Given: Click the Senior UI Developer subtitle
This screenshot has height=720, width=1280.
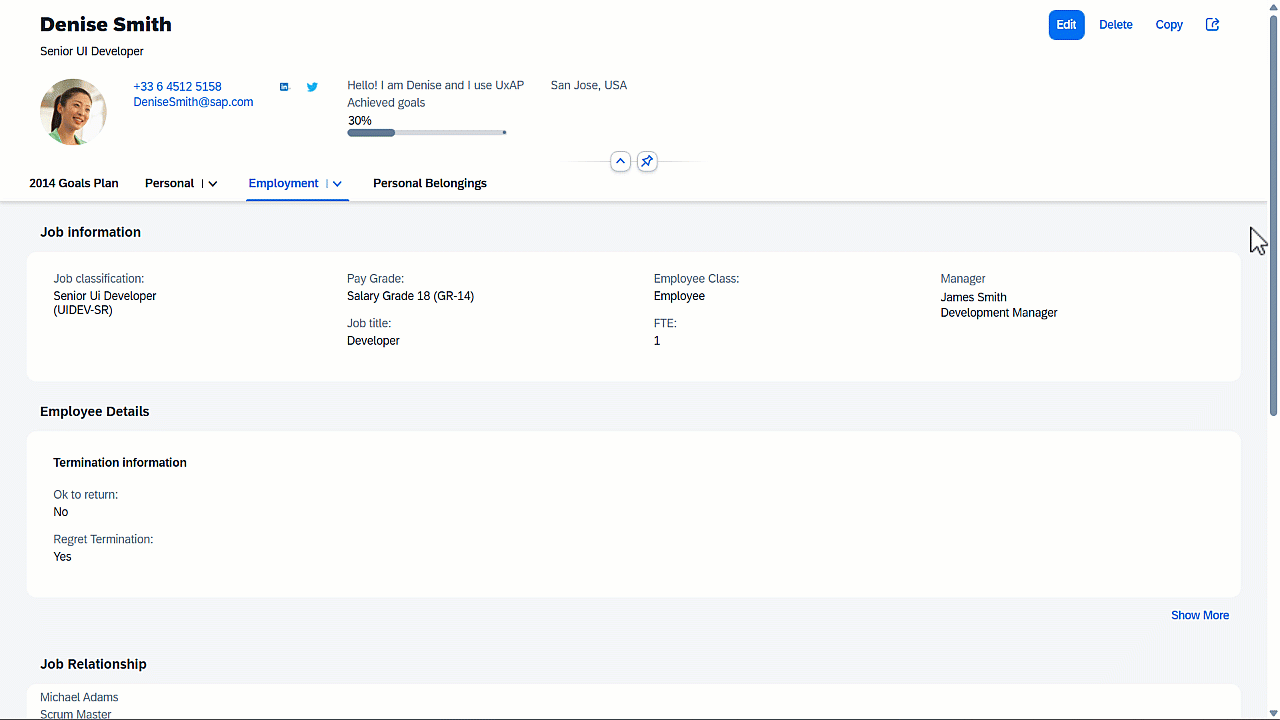Looking at the screenshot, I should click(92, 51).
